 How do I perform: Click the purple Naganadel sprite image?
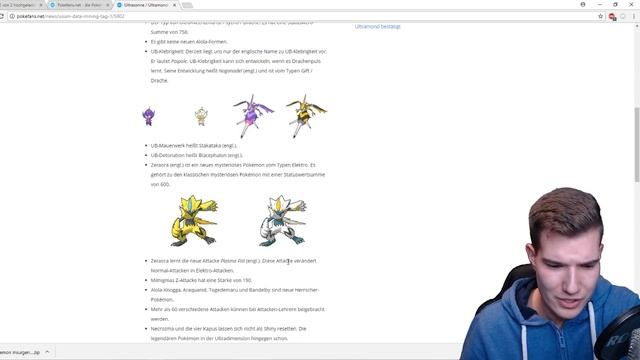253,116
